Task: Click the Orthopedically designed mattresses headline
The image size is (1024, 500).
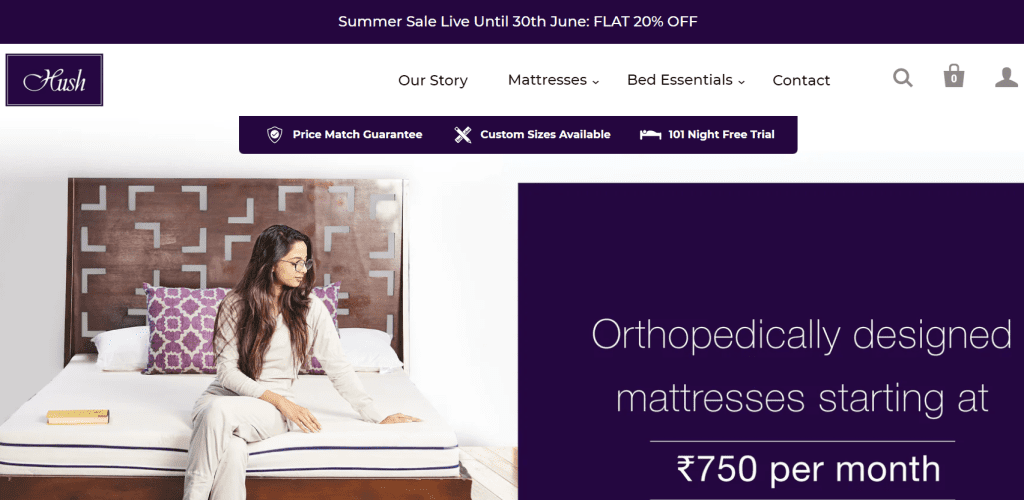Action: point(801,367)
